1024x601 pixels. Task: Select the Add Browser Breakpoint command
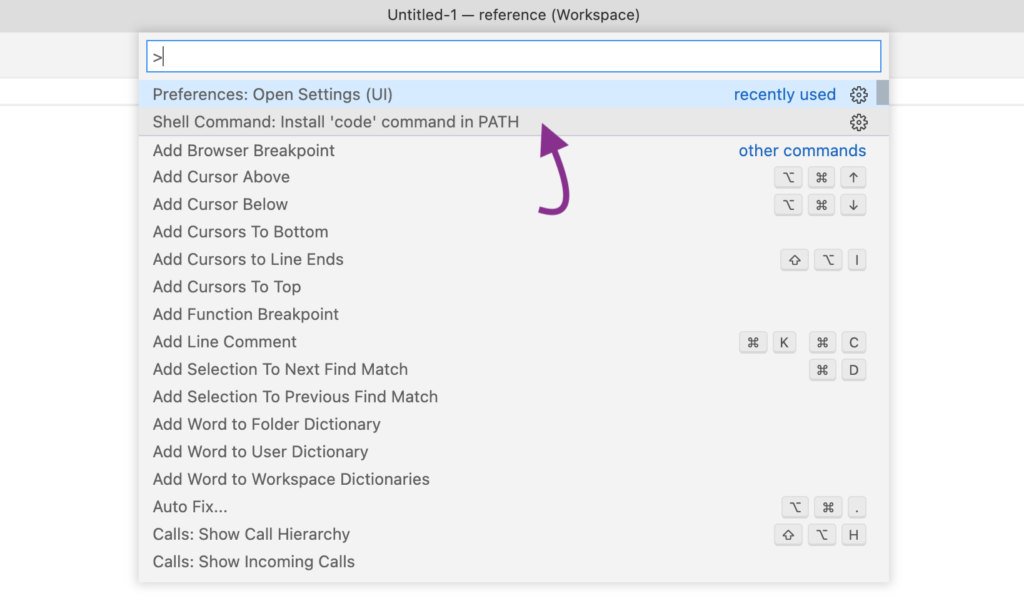(x=243, y=150)
